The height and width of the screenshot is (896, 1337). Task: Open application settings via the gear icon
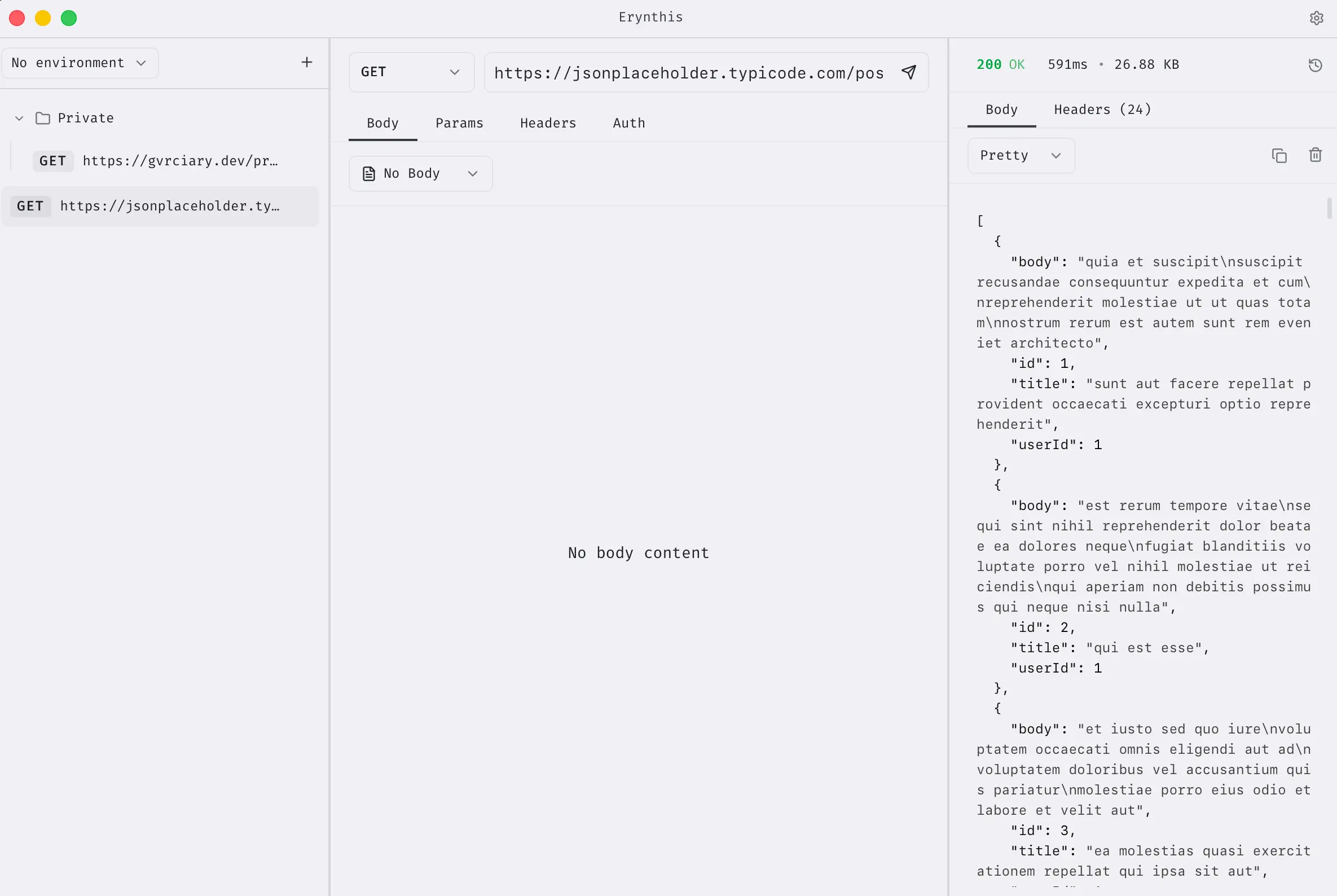[x=1318, y=17]
